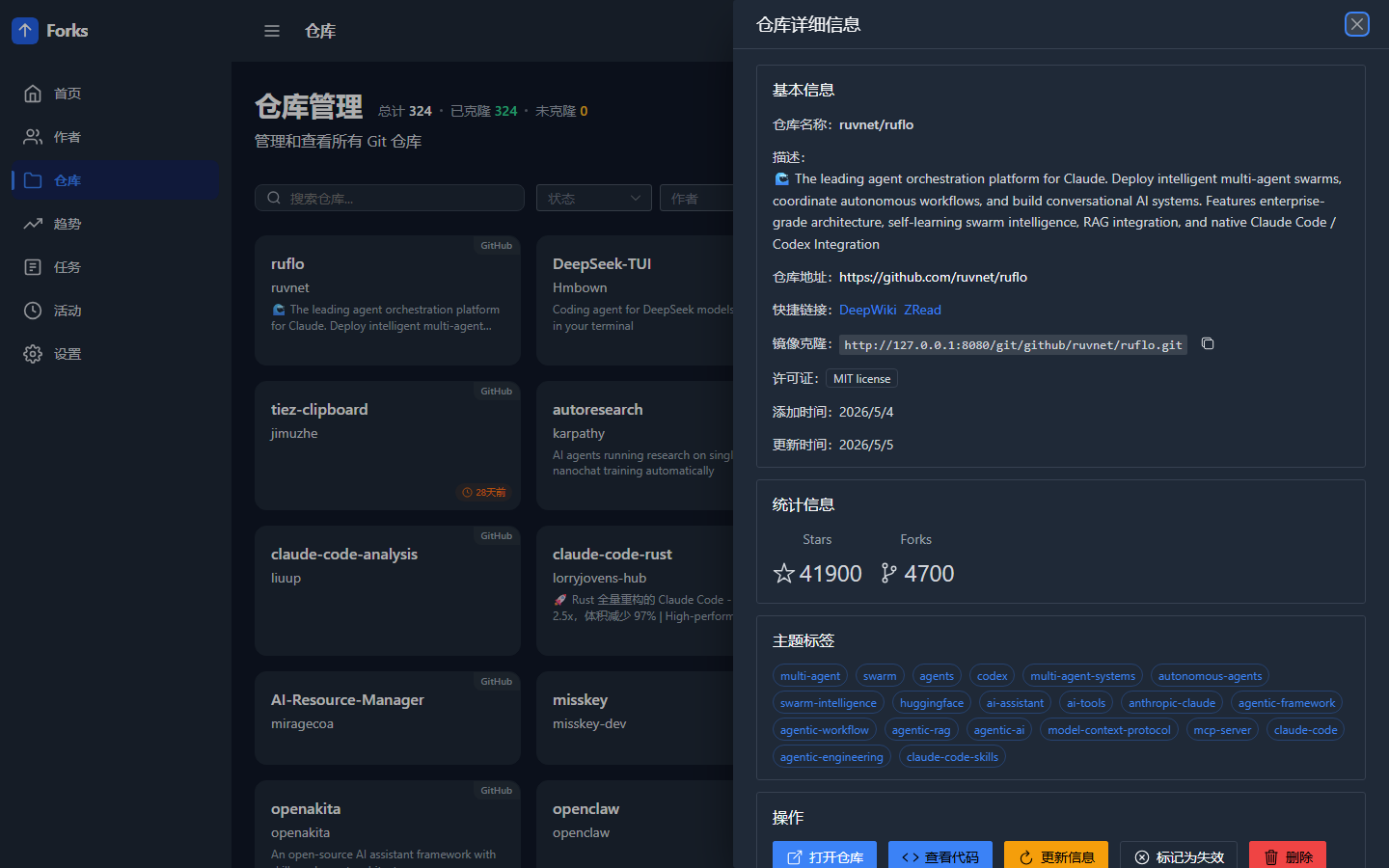Image resolution: width=1389 pixels, height=868 pixels.
Task: Select the swarm topic tag
Action: coord(880,676)
